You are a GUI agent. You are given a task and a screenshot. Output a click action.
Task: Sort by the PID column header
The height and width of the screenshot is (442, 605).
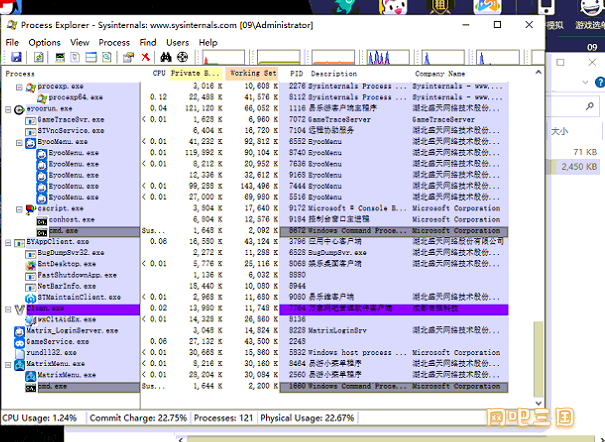294,74
